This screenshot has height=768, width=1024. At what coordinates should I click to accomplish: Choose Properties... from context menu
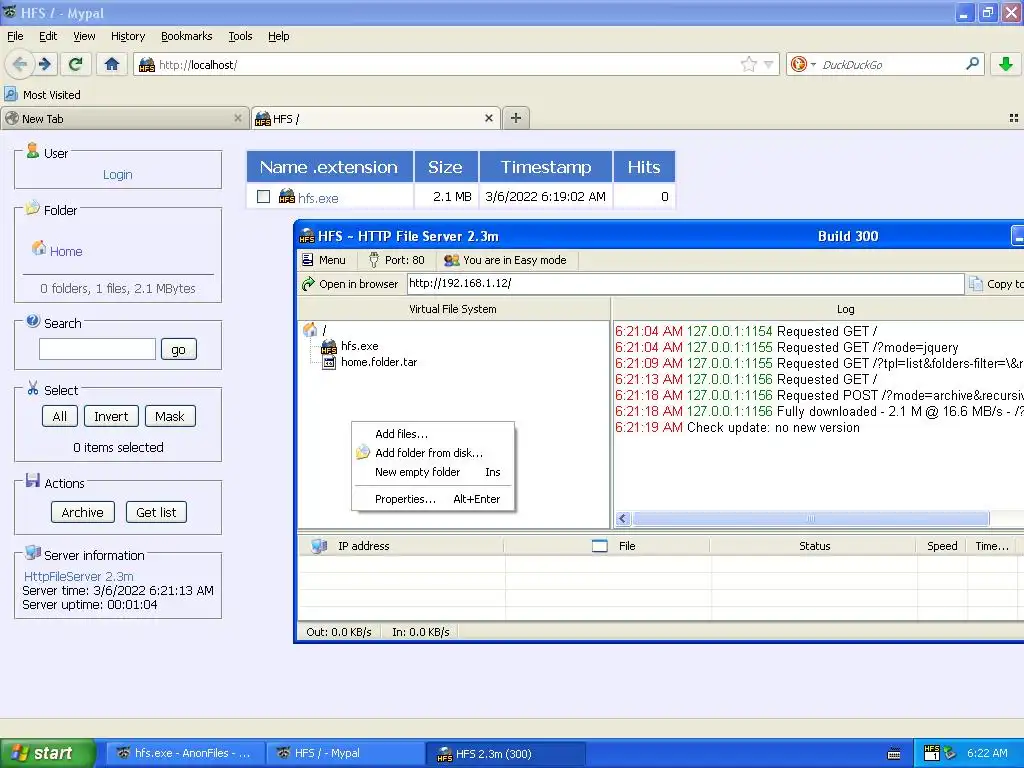coord(434,500)
